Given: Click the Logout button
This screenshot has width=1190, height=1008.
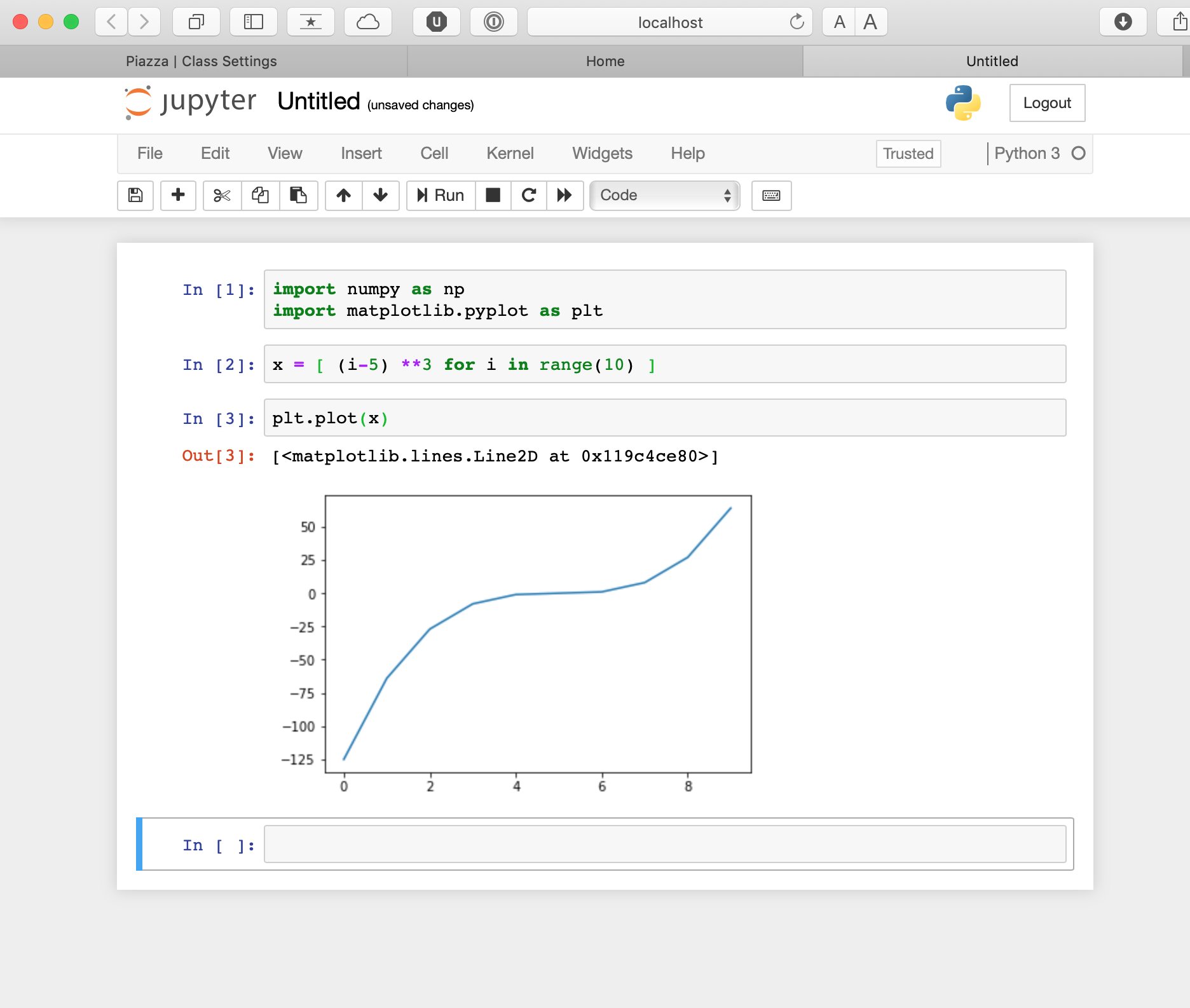Looking at the screenshot, I should point(1047,103).
